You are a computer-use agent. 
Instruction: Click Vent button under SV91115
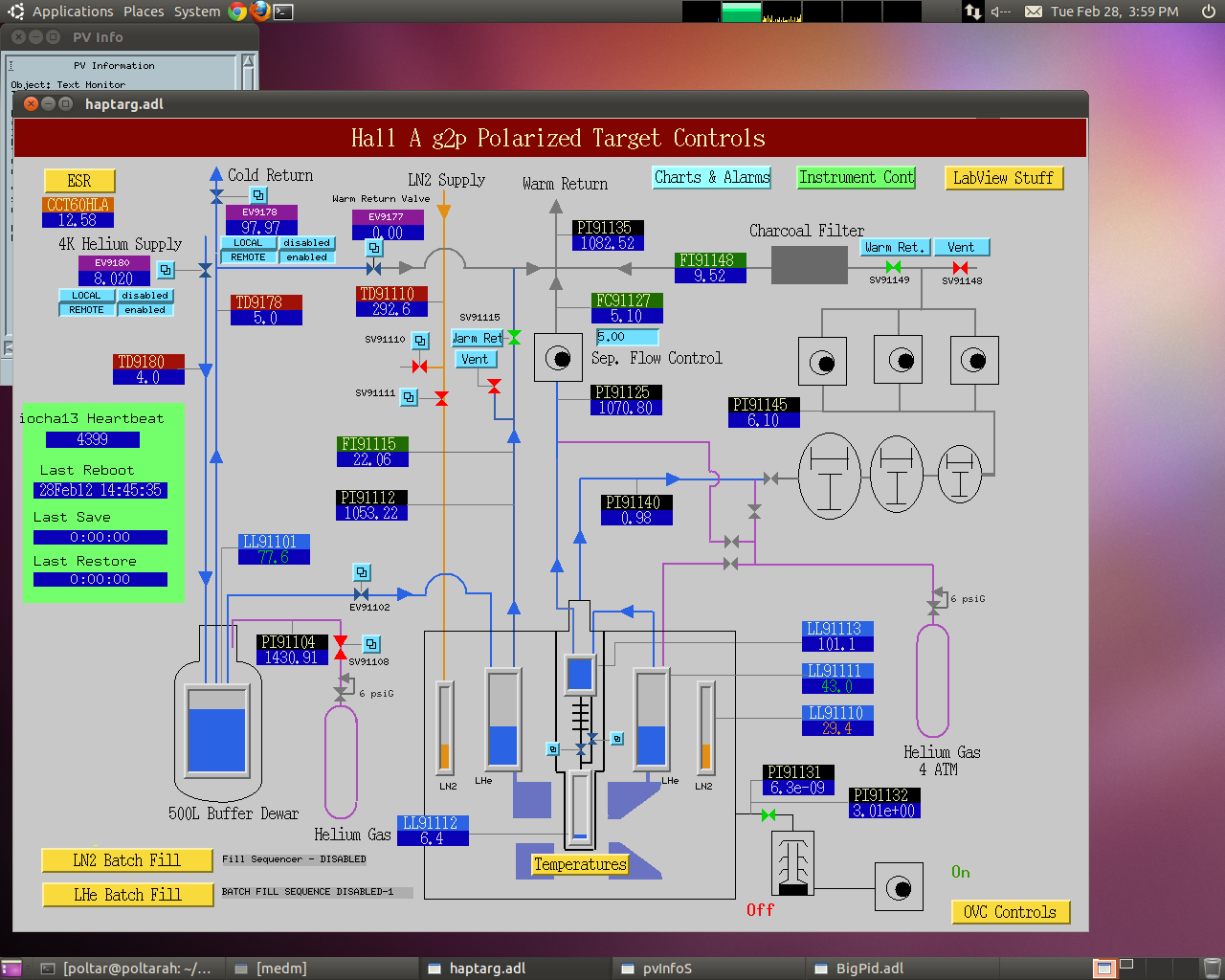[475, 360]
